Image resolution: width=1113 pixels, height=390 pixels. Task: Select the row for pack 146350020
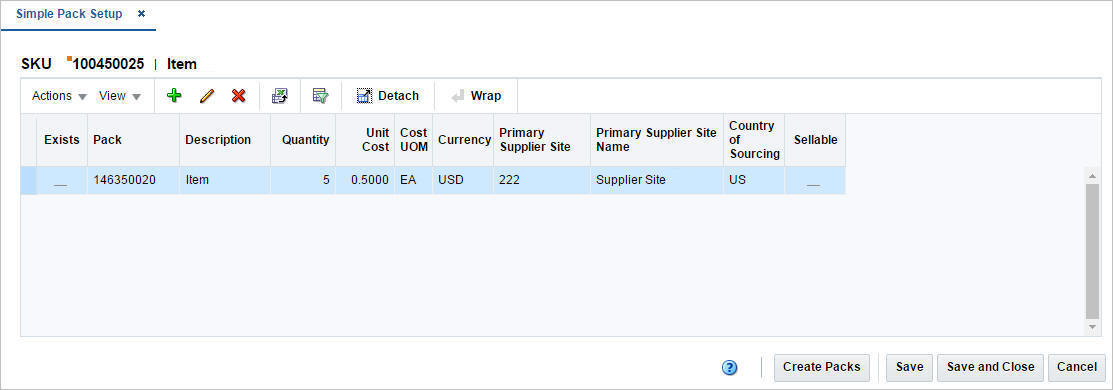pos(433,180)
